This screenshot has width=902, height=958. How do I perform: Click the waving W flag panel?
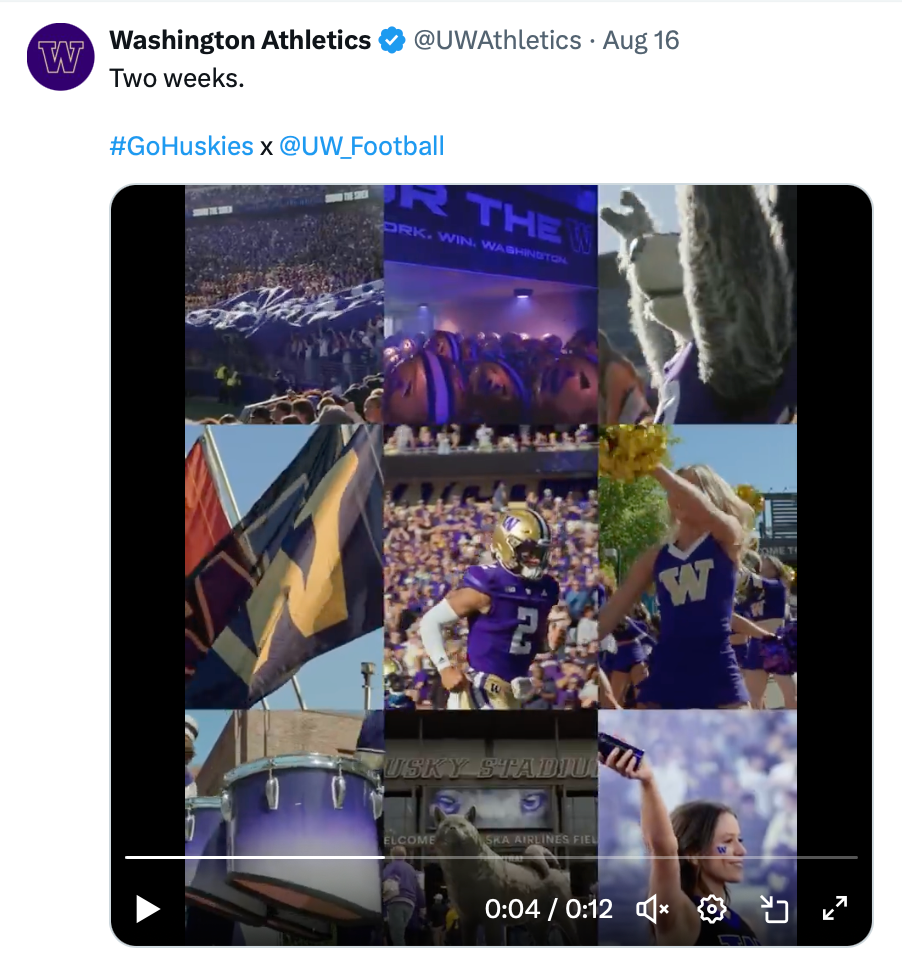284,566
